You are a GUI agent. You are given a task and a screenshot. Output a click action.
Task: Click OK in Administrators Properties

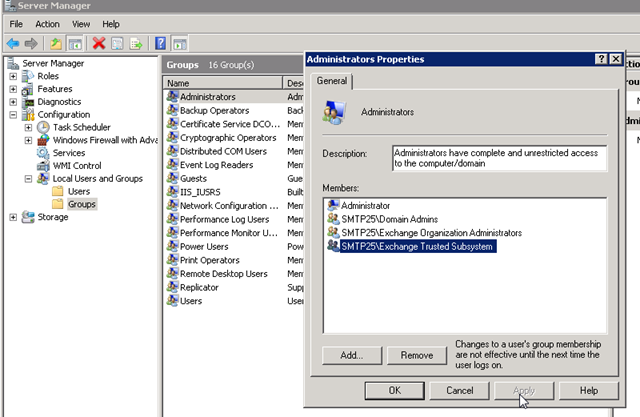(x=394, y=390)
